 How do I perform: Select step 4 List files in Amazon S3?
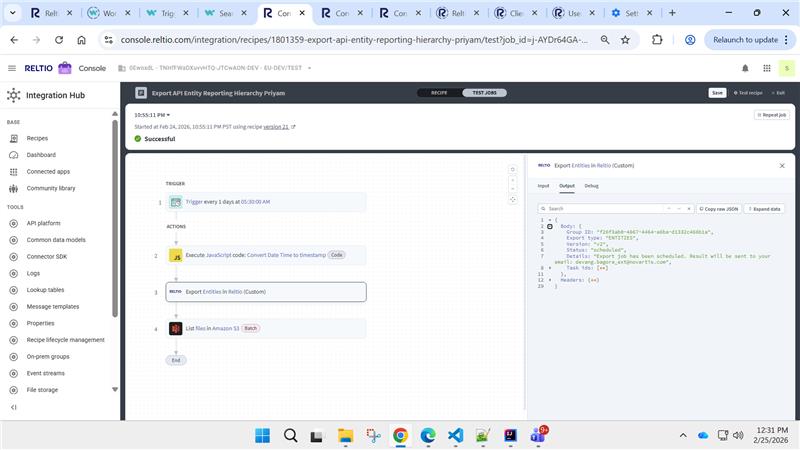266,329
